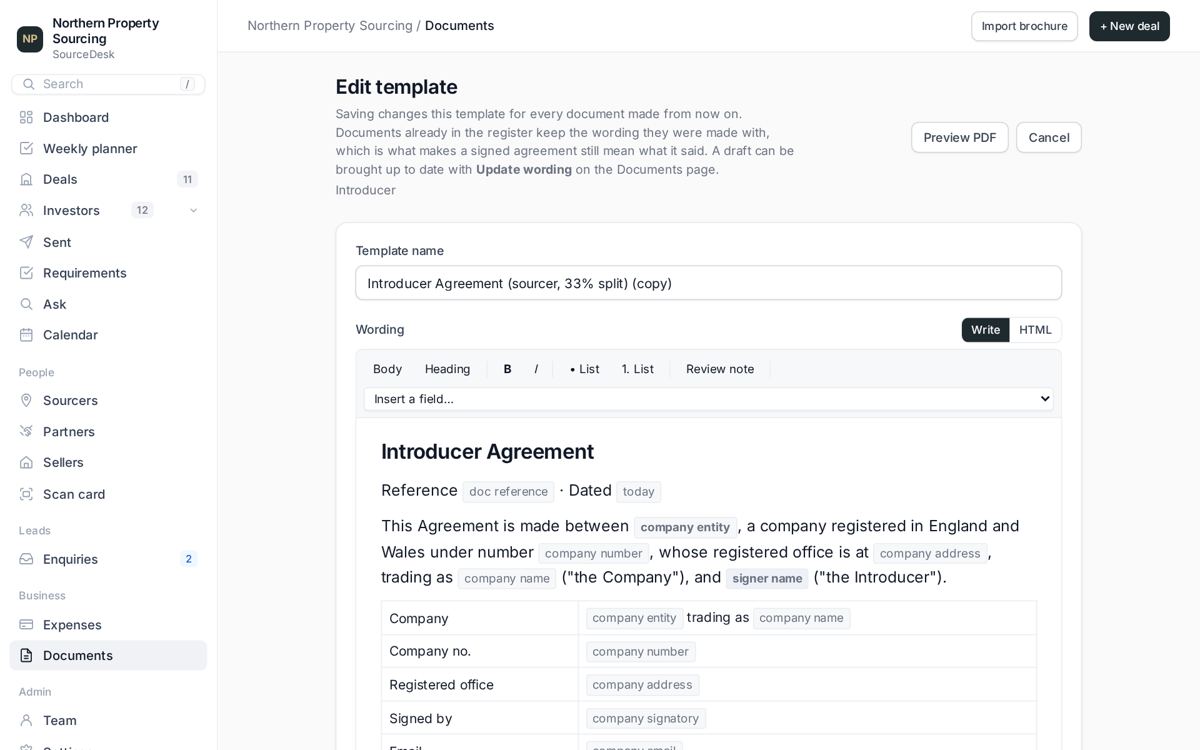Click the company signatory chip in table
This screenshot has width=1200, height=750.
coord(646,719)
